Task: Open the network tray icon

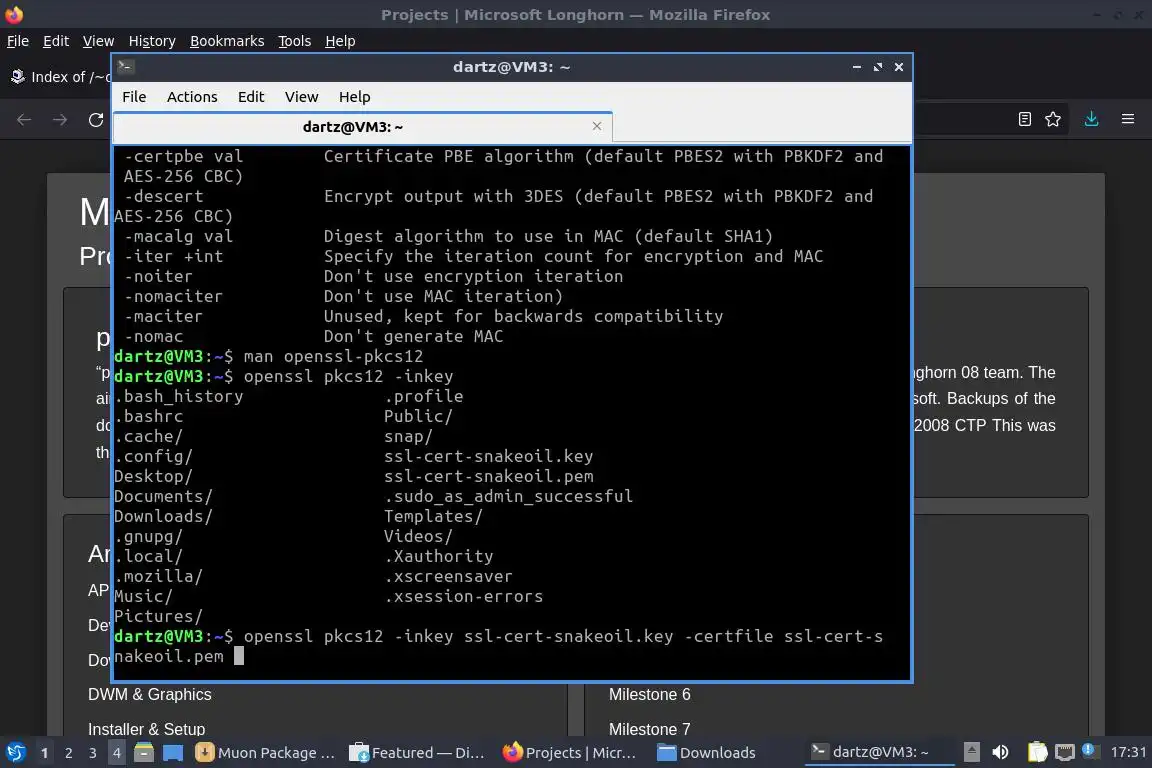Action: [1065, 752]
